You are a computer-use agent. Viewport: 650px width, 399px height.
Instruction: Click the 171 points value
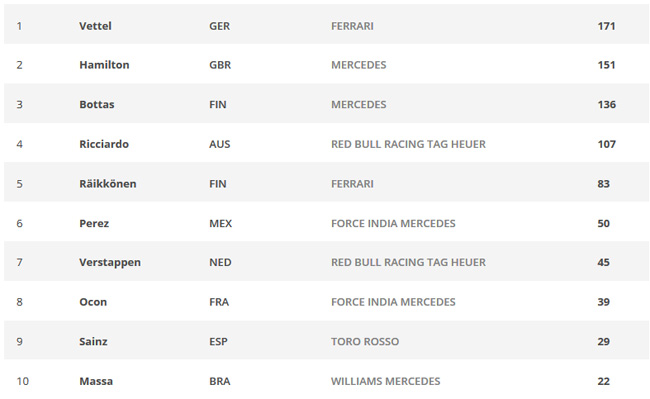pyautogui.click(x=606, y=26)
